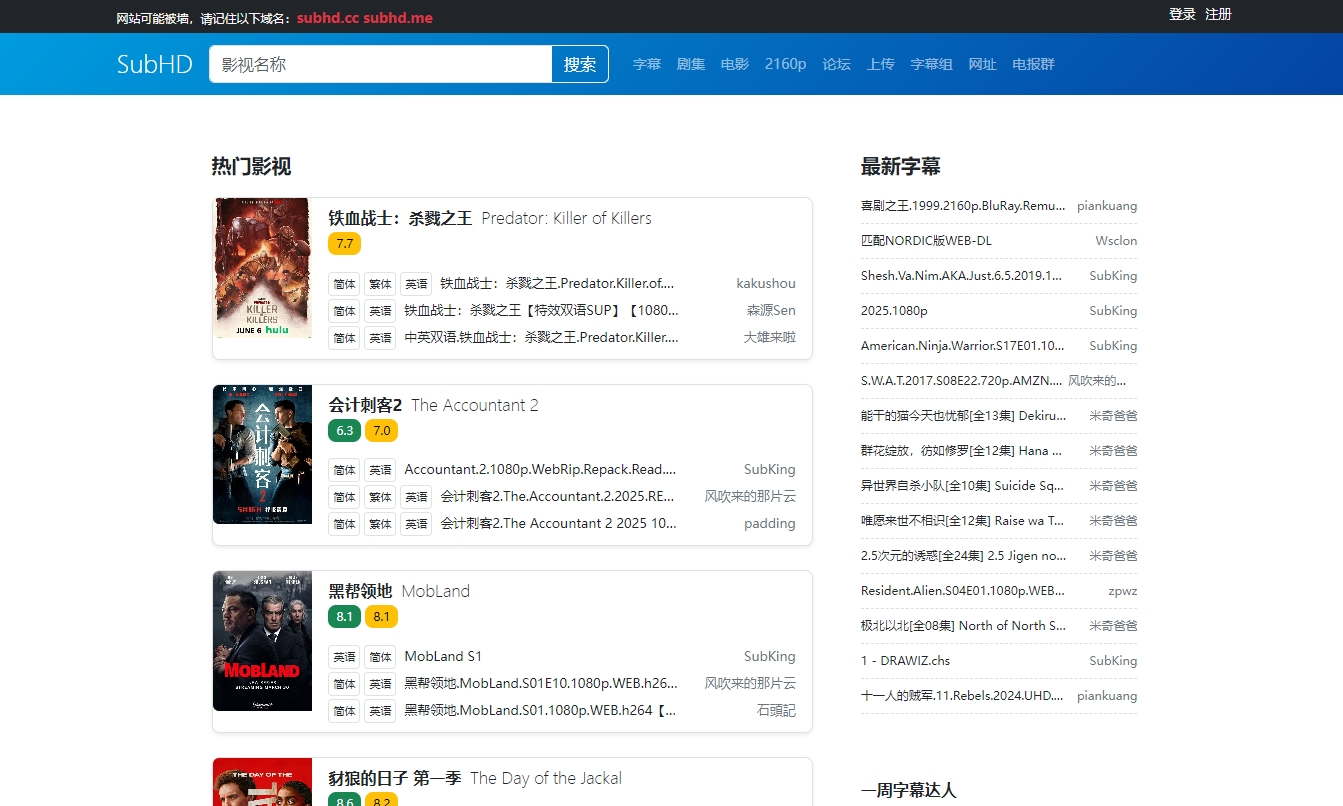The height and width of the screenshot is (806, 1343).
Task: Open subtitle 中英双语.铁血战士：杀戮之王.Predator.Killer
Action: tap(541, 337)
